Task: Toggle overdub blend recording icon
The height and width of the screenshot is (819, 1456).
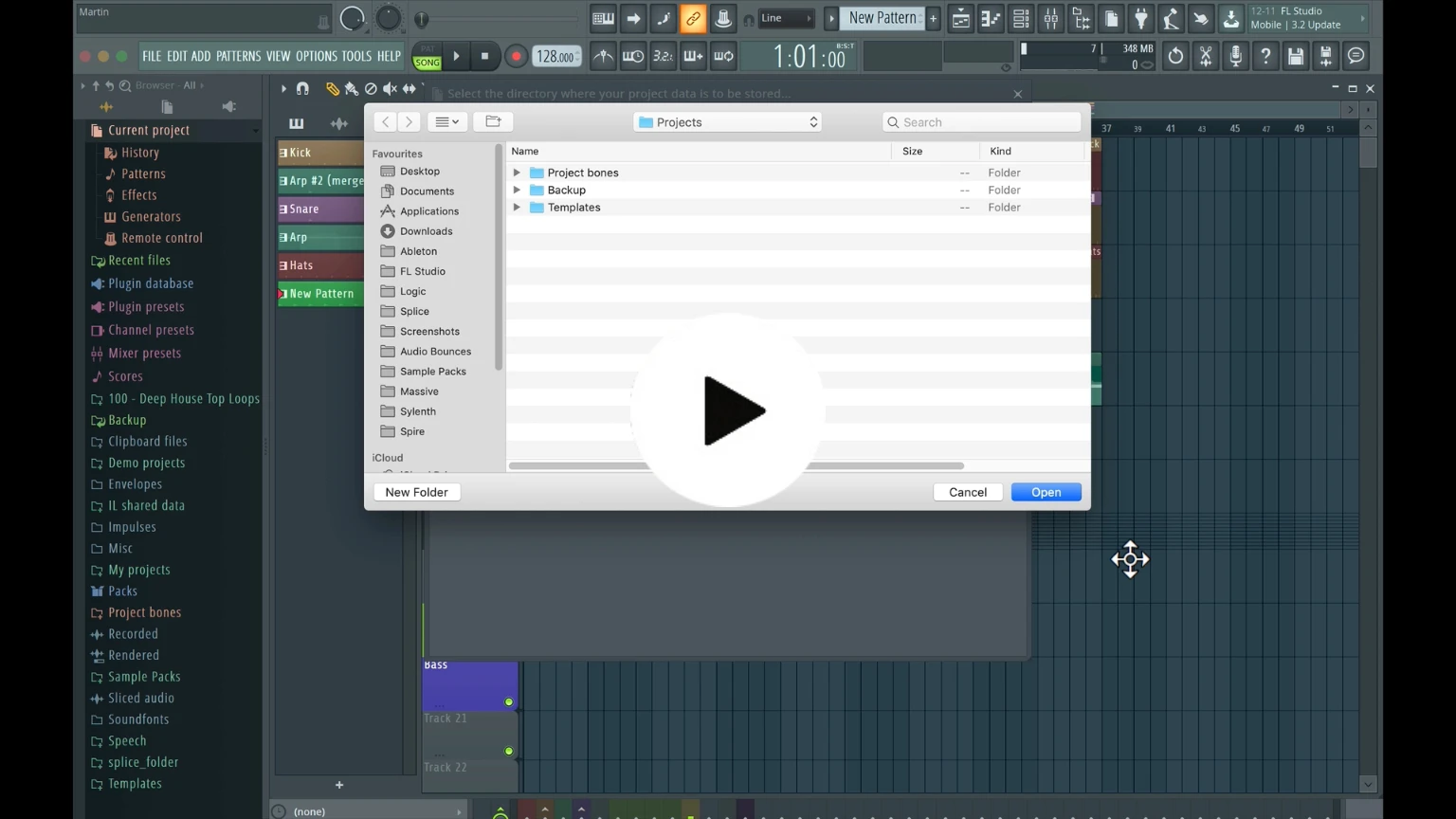Action: click(693, 56)
